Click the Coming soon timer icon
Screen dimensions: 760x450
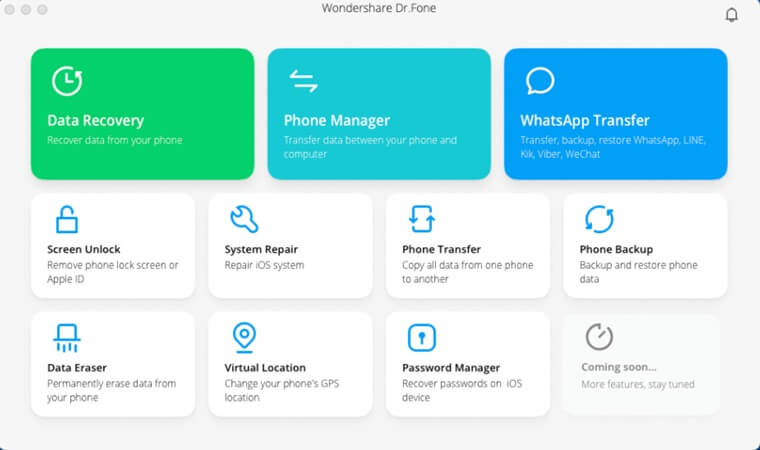pyautogui.click(x=599, y=337)
